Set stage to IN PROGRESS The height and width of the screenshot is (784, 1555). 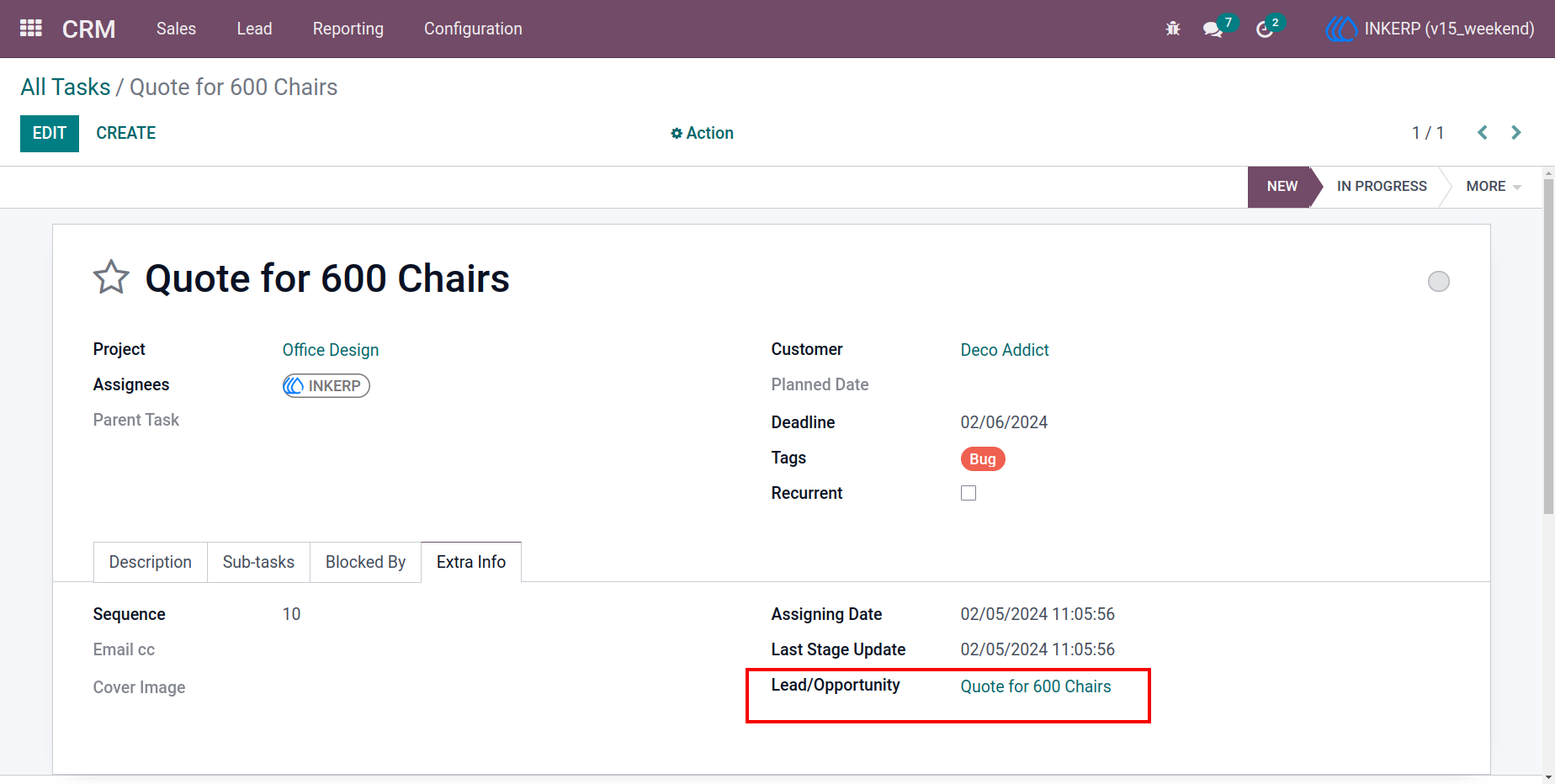pos(1382,187)
